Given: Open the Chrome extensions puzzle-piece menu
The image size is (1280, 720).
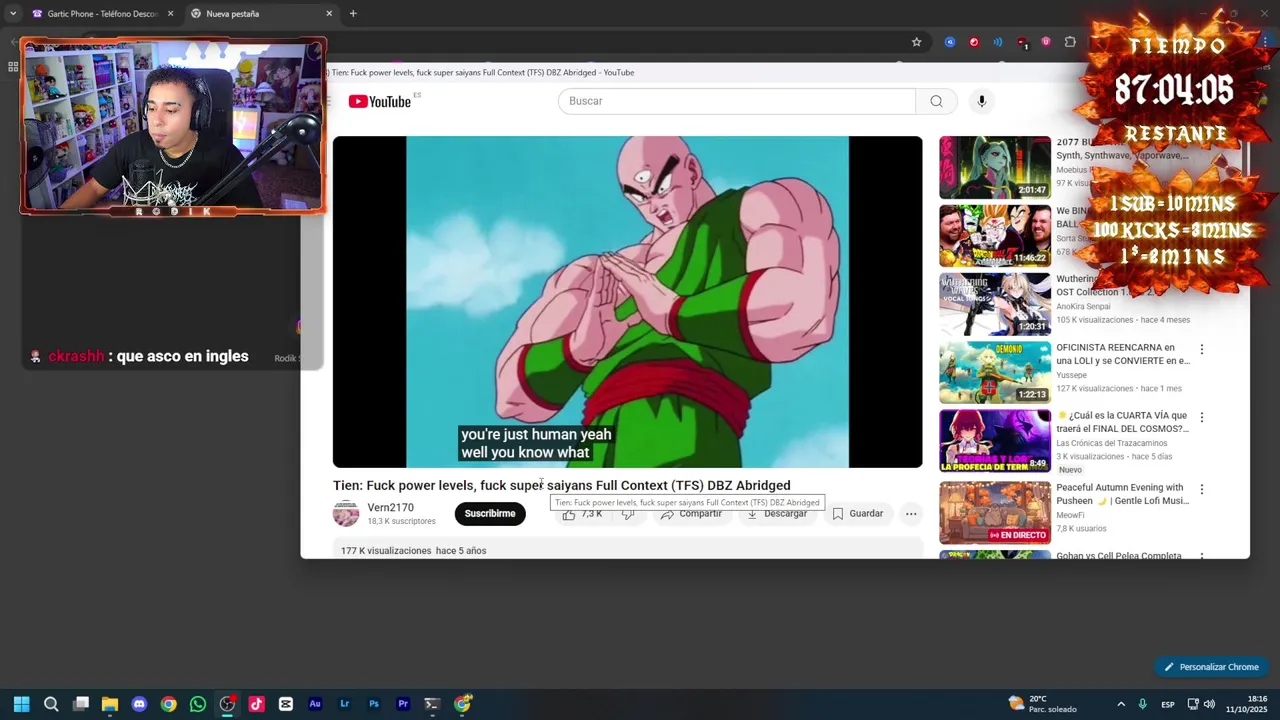Looking at the screenshot, I should click(1070, 42).
